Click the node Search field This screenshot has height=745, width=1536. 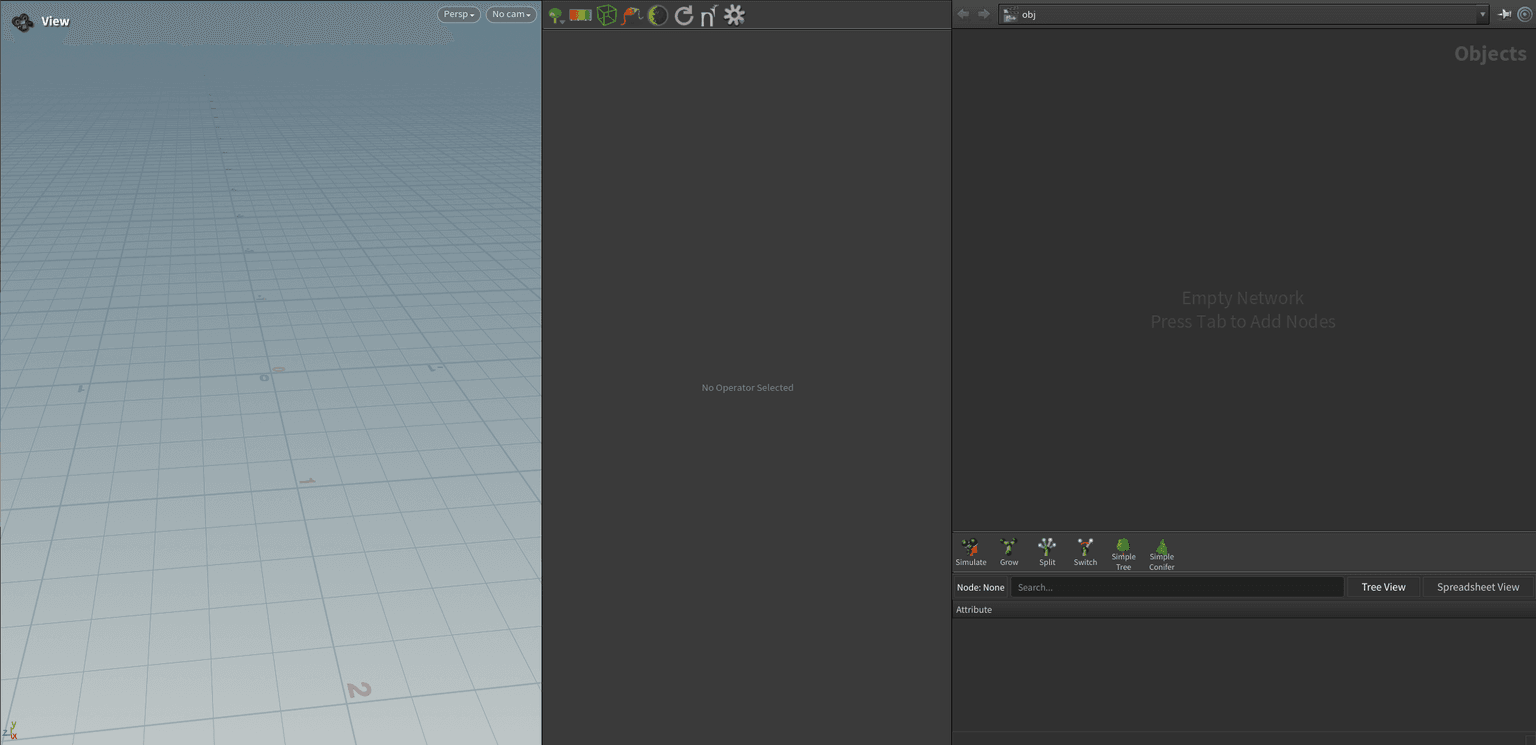[x=1176, y=587]
